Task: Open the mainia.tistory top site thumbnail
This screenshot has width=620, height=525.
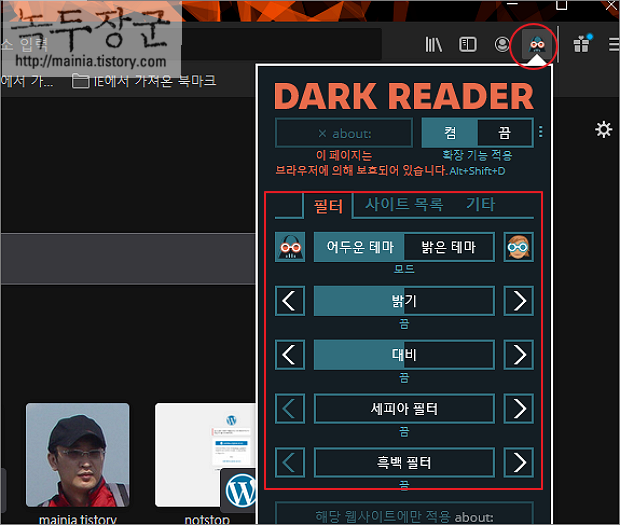Action: [78, 455]
